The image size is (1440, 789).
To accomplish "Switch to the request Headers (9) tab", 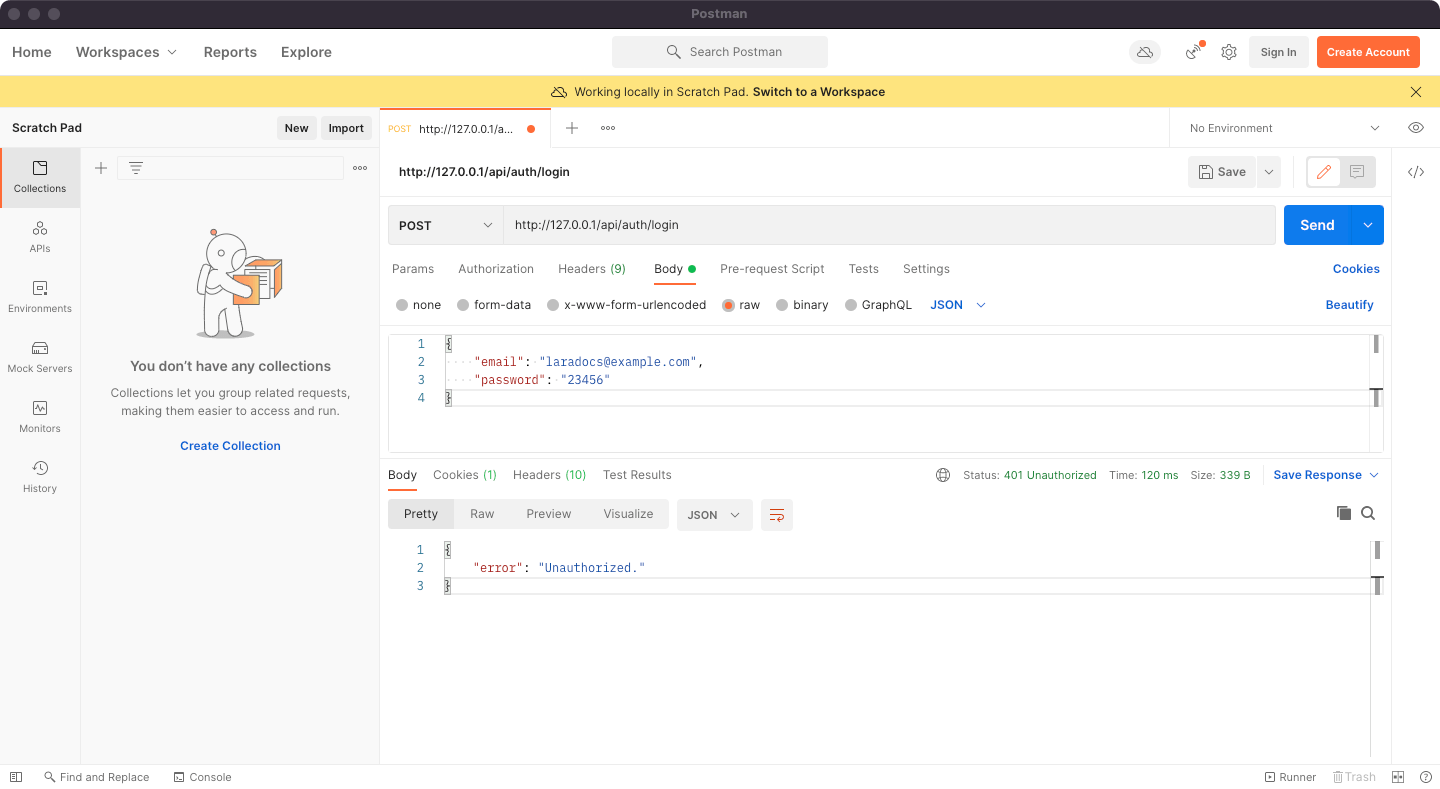I will click(x=592, y=269).
